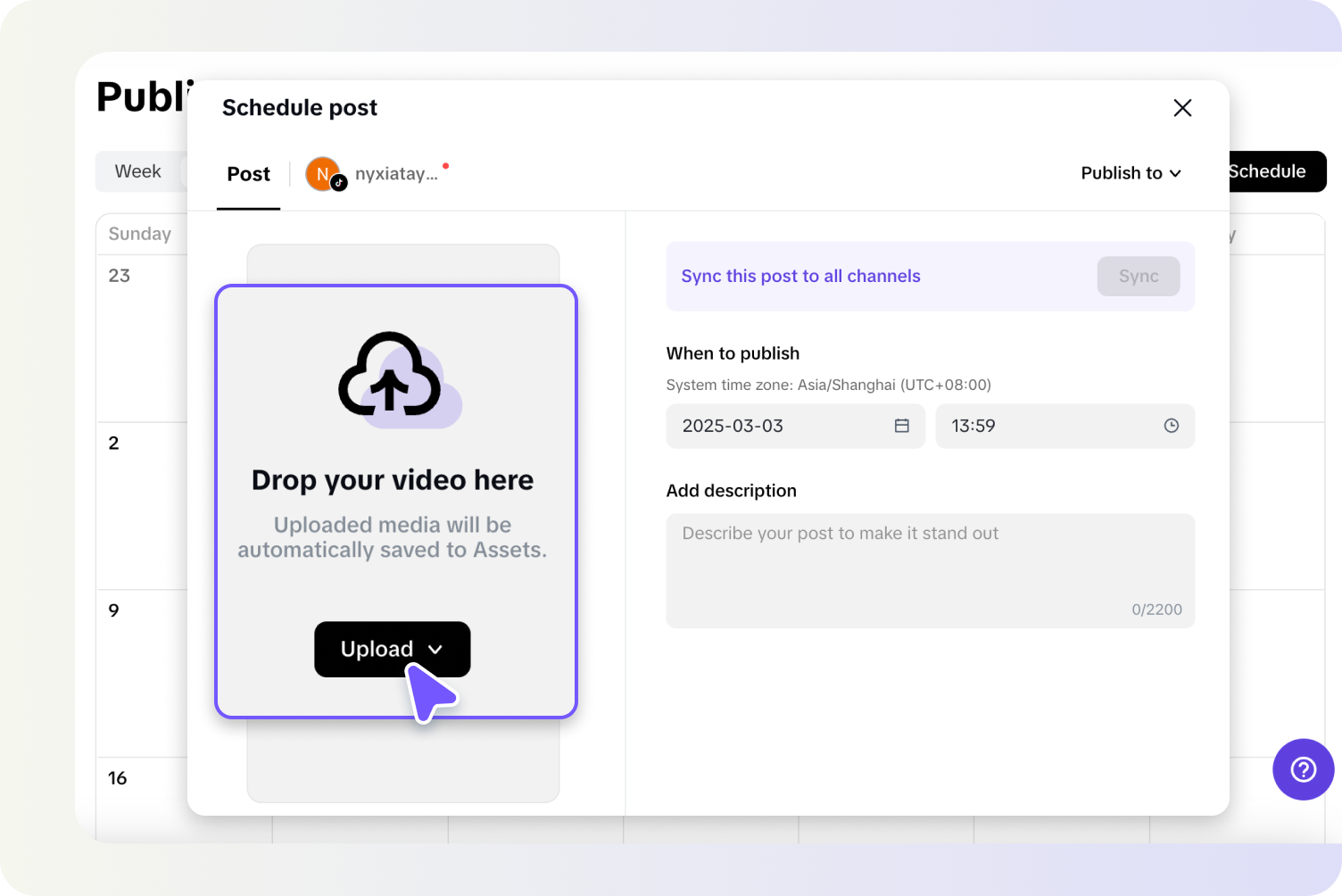The width and height of the screenshot is (1342, 896).
Task: Switch to the Post tab
Action: coord(248,174)
